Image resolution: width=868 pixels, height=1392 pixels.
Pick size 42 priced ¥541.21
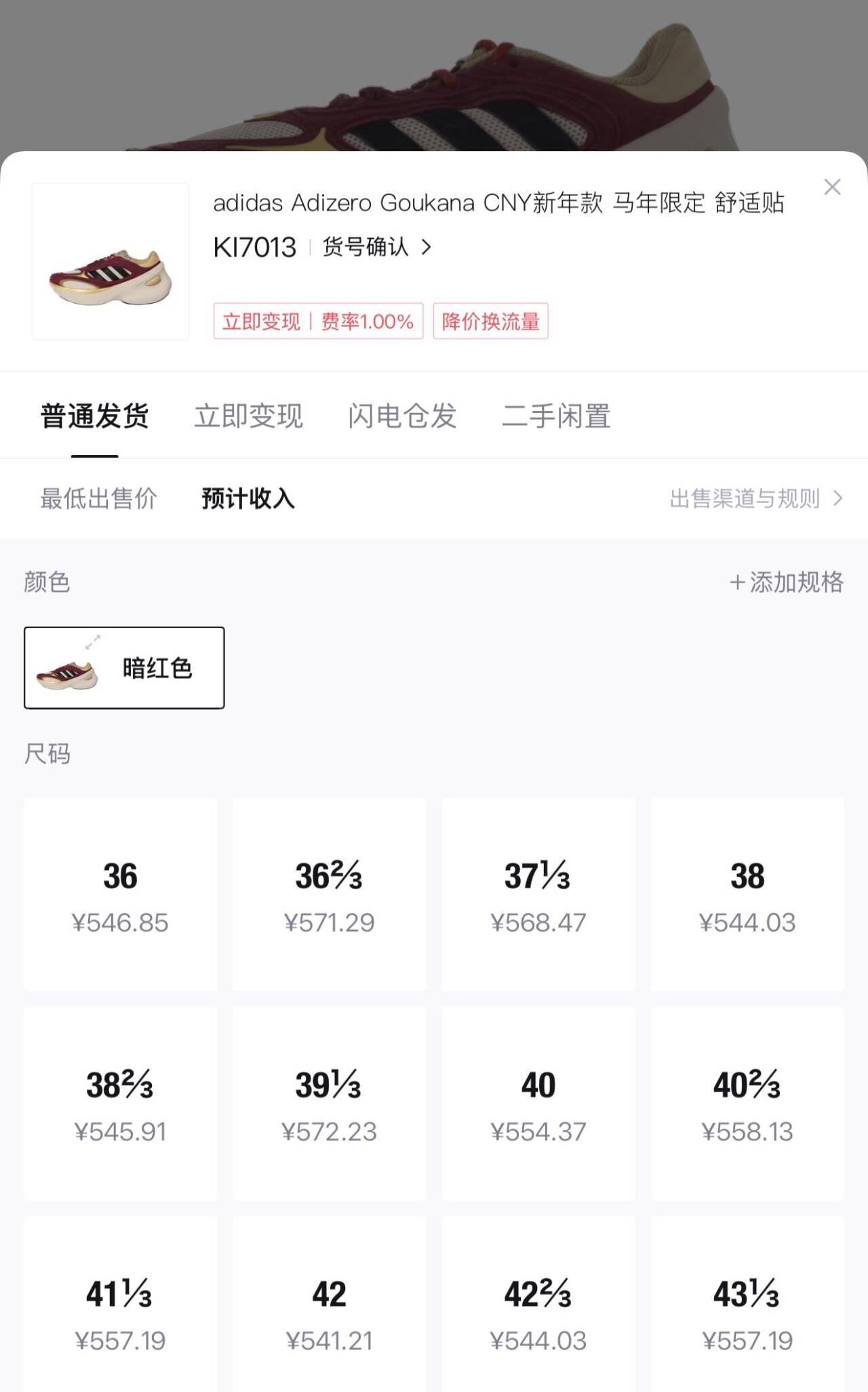point(329,1312)
